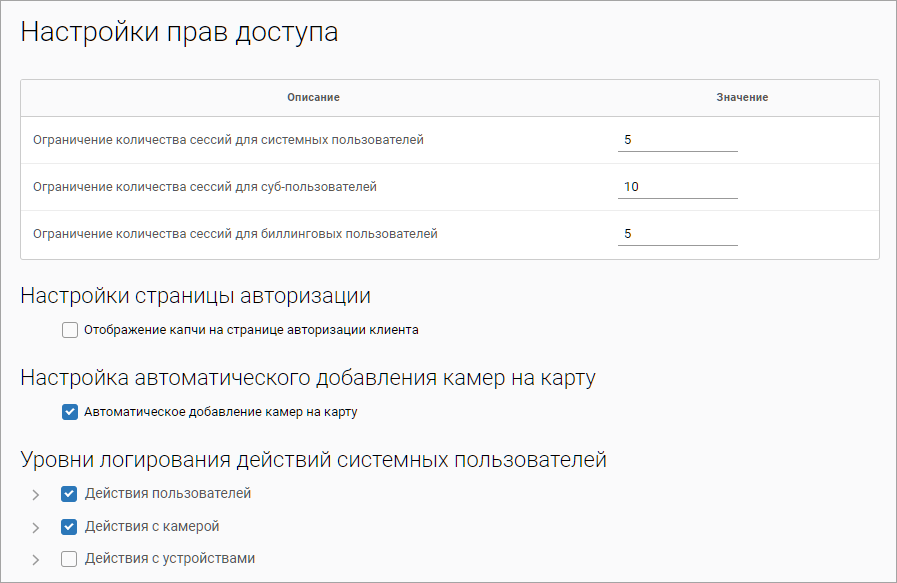Click the automatic camera adding section heading
The width and height of the screenshot is (897, 583).
pos(308,378)
